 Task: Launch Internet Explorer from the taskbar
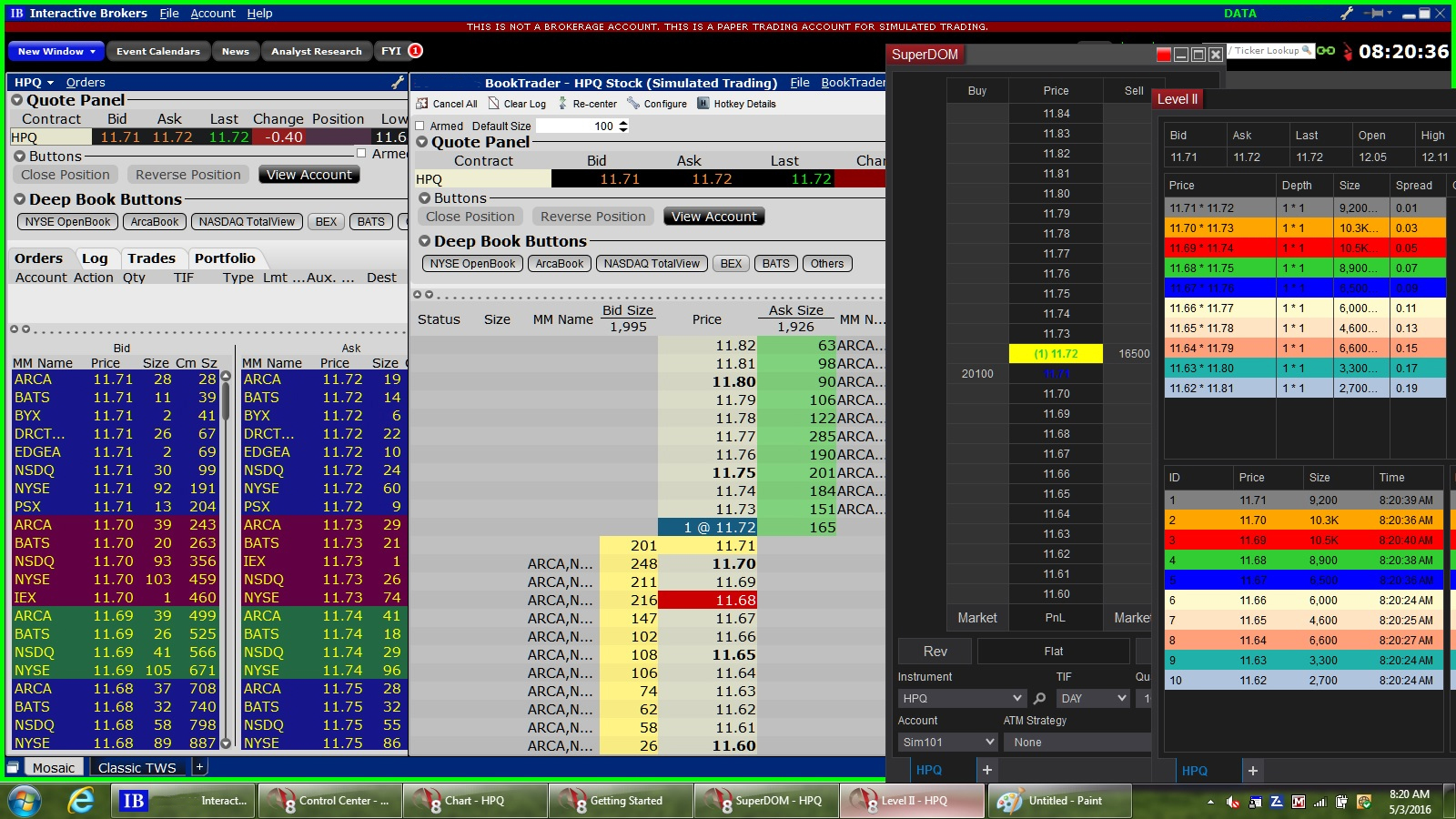(x=82, y=801)
